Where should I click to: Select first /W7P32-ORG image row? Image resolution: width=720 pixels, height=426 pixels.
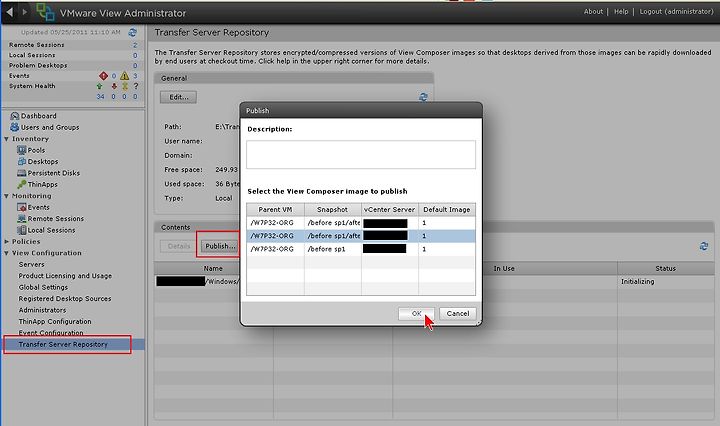pyautogui.click(x=361, y=223)
